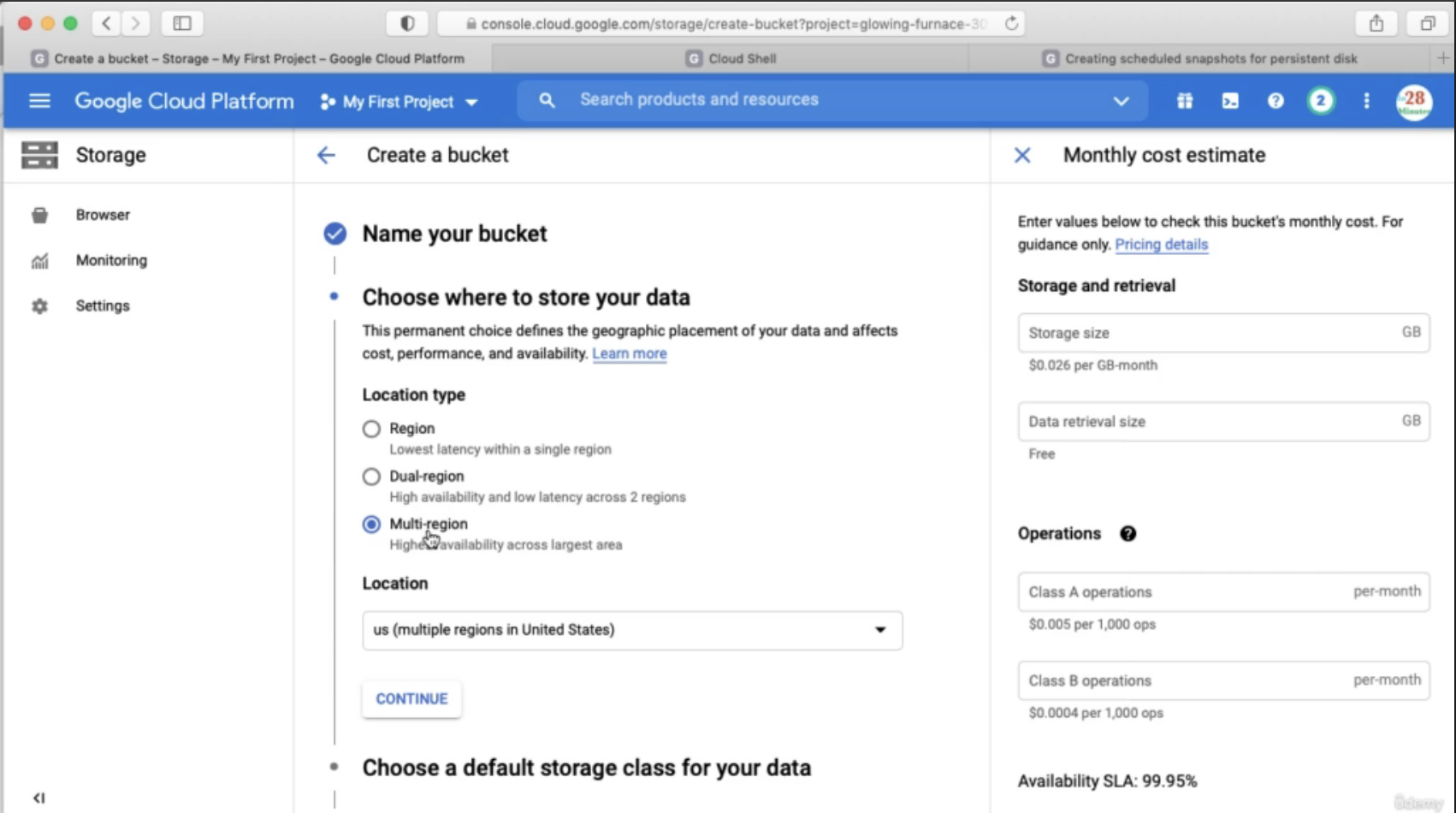Open Monitoring in Storage sidebar

coord(111,260)
